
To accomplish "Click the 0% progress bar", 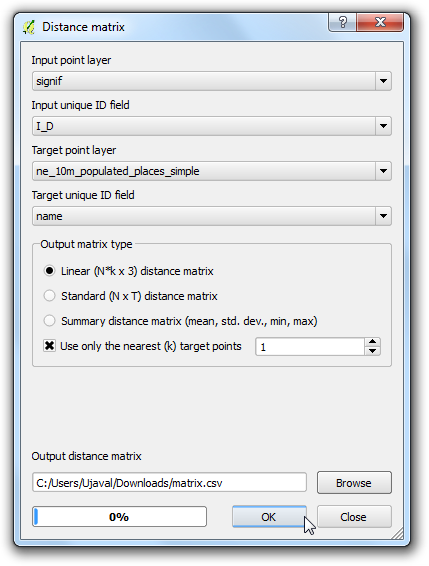I will coord(119,517).
